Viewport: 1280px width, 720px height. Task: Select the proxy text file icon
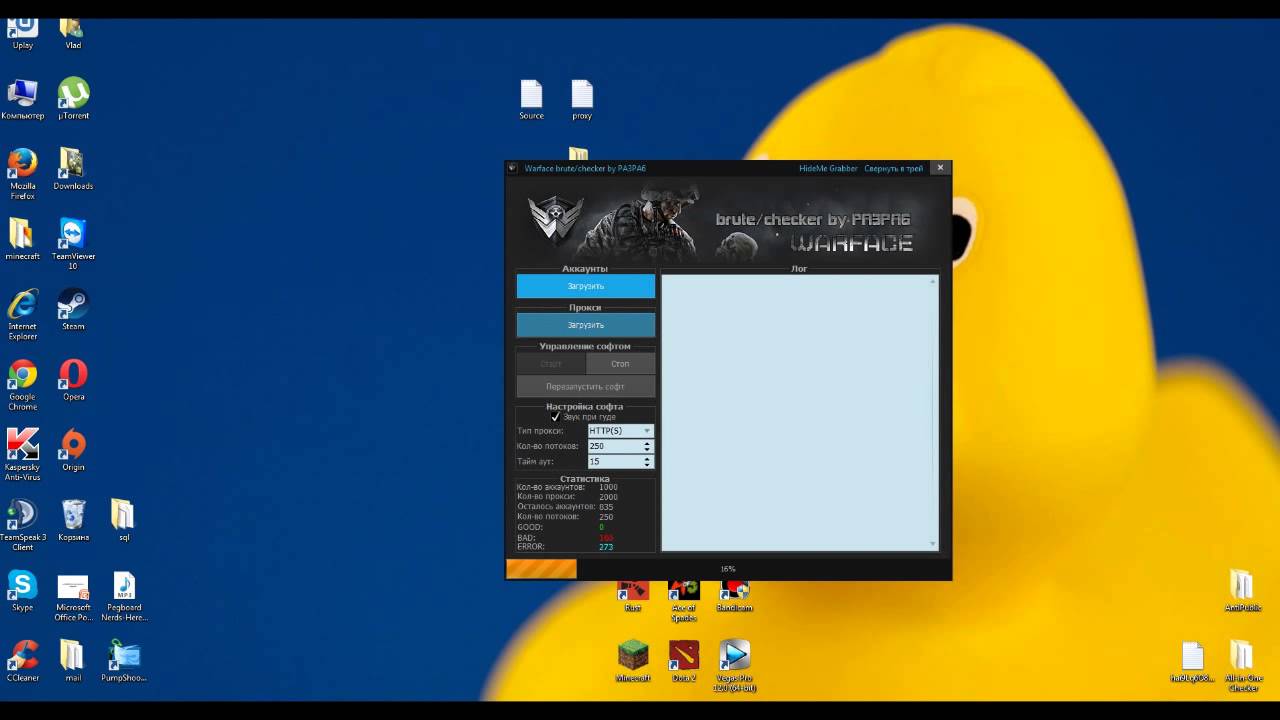point(582,100)
